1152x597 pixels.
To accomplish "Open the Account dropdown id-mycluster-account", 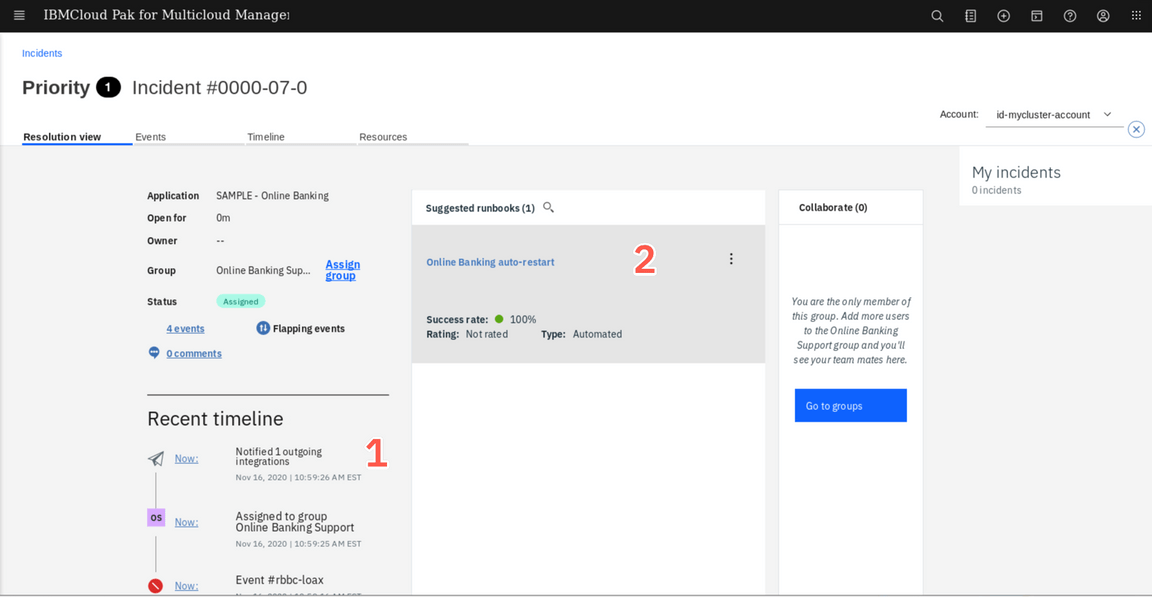I will [1054, 115].
